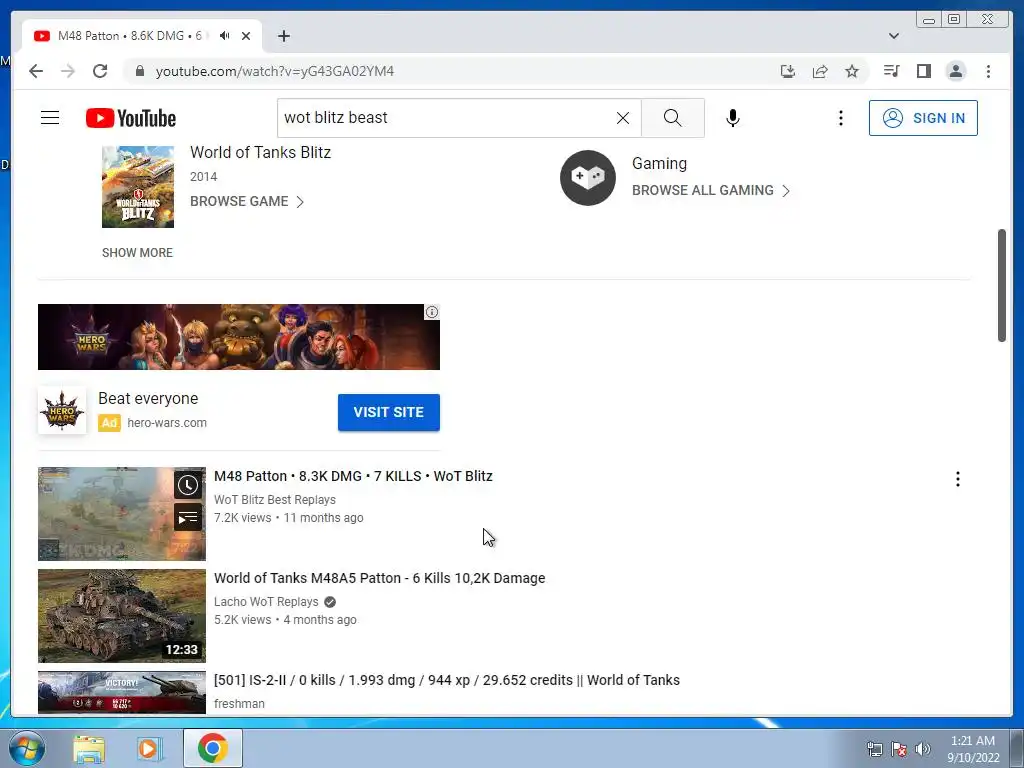Install the app via address bar icon
This screenshot has width=1024, height=768.
coord(788,71)
